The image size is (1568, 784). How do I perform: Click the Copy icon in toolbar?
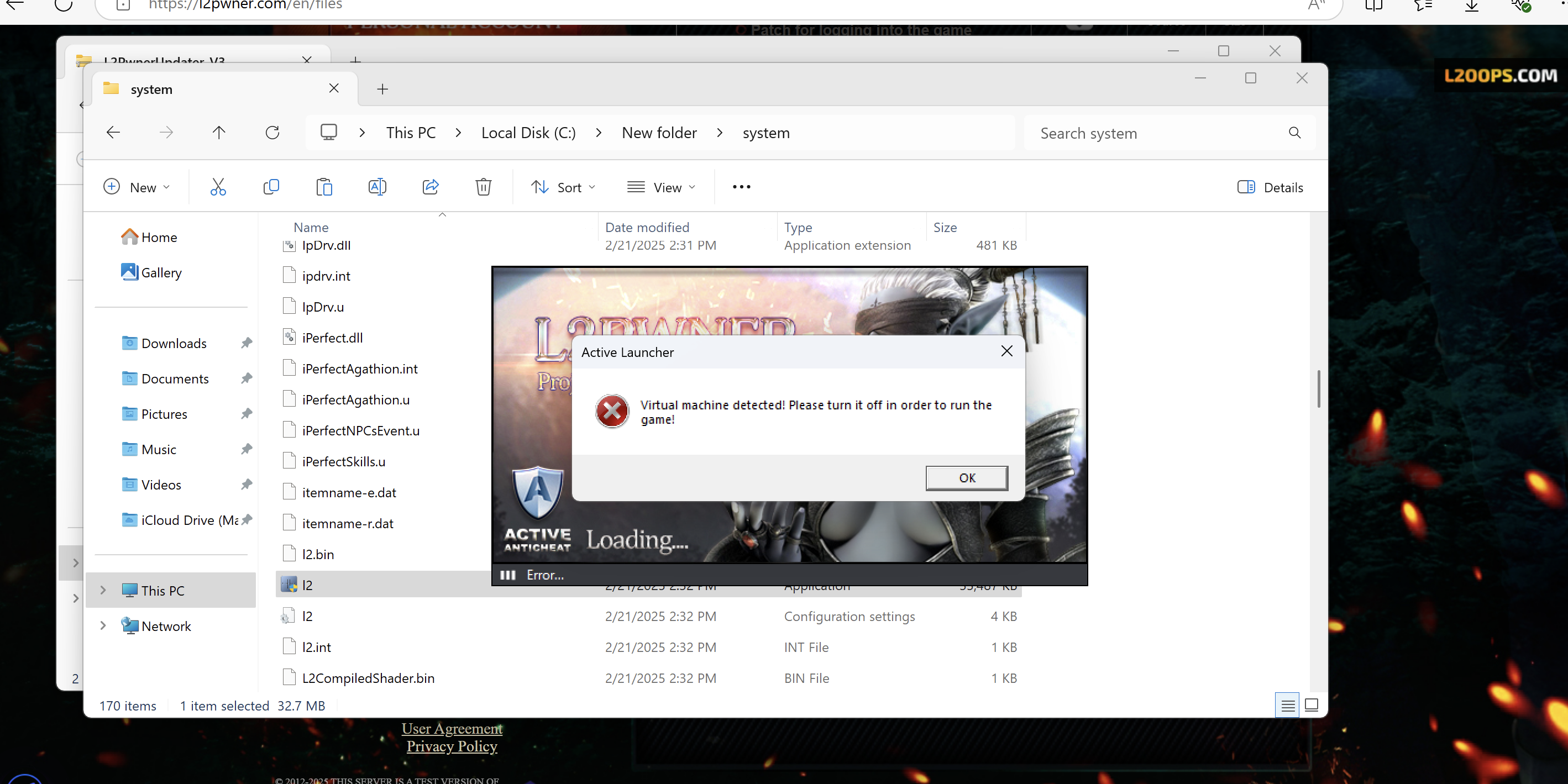[271, 187]
